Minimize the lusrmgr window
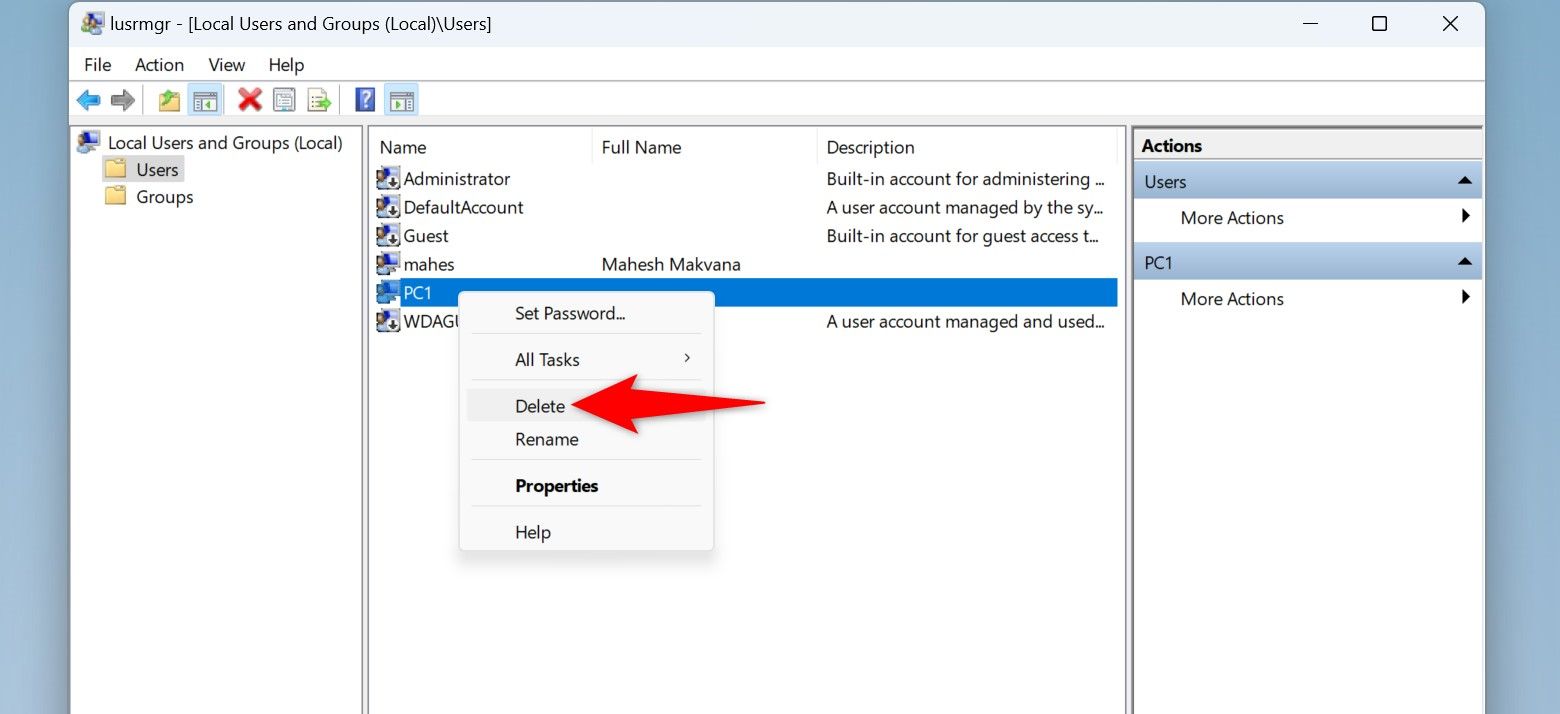 tap(1308, 23)
